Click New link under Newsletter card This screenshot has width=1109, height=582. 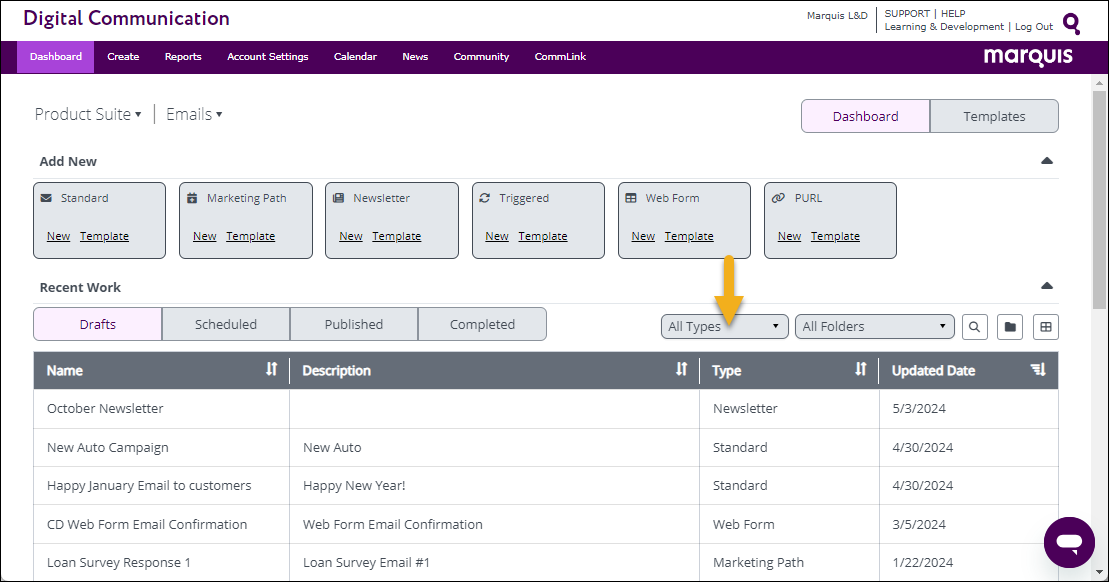(x=351, y=236)
